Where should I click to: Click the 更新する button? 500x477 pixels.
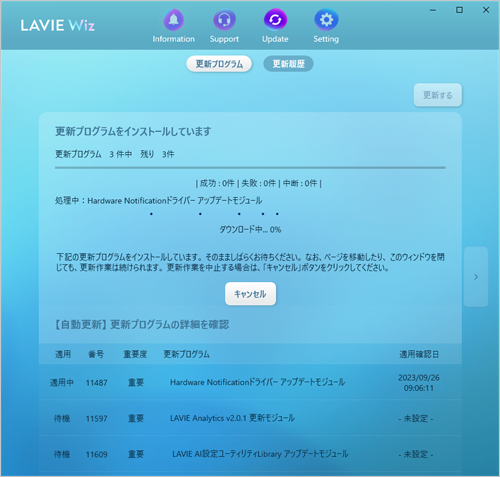point(438,95)
